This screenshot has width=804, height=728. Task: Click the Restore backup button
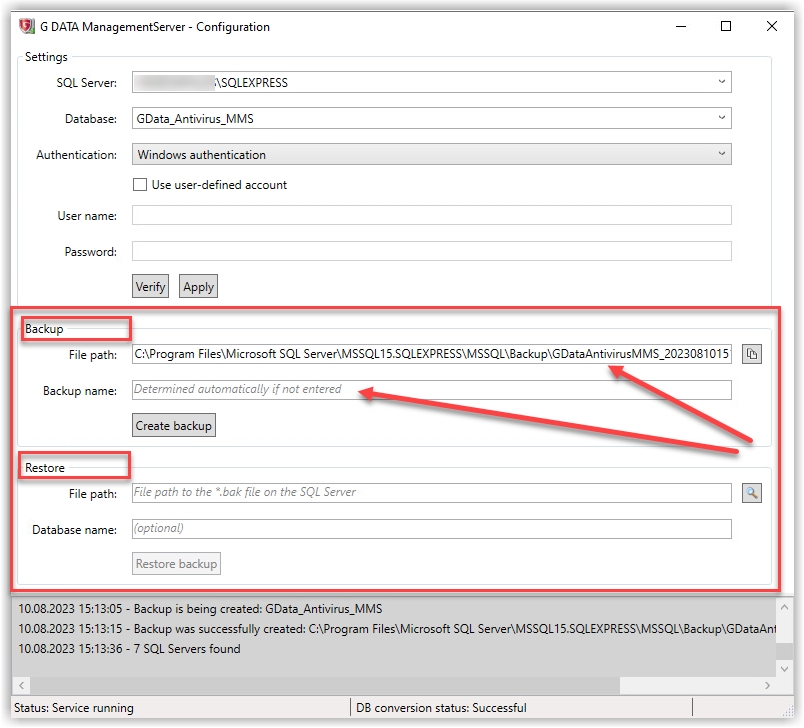tap(176, 564)
